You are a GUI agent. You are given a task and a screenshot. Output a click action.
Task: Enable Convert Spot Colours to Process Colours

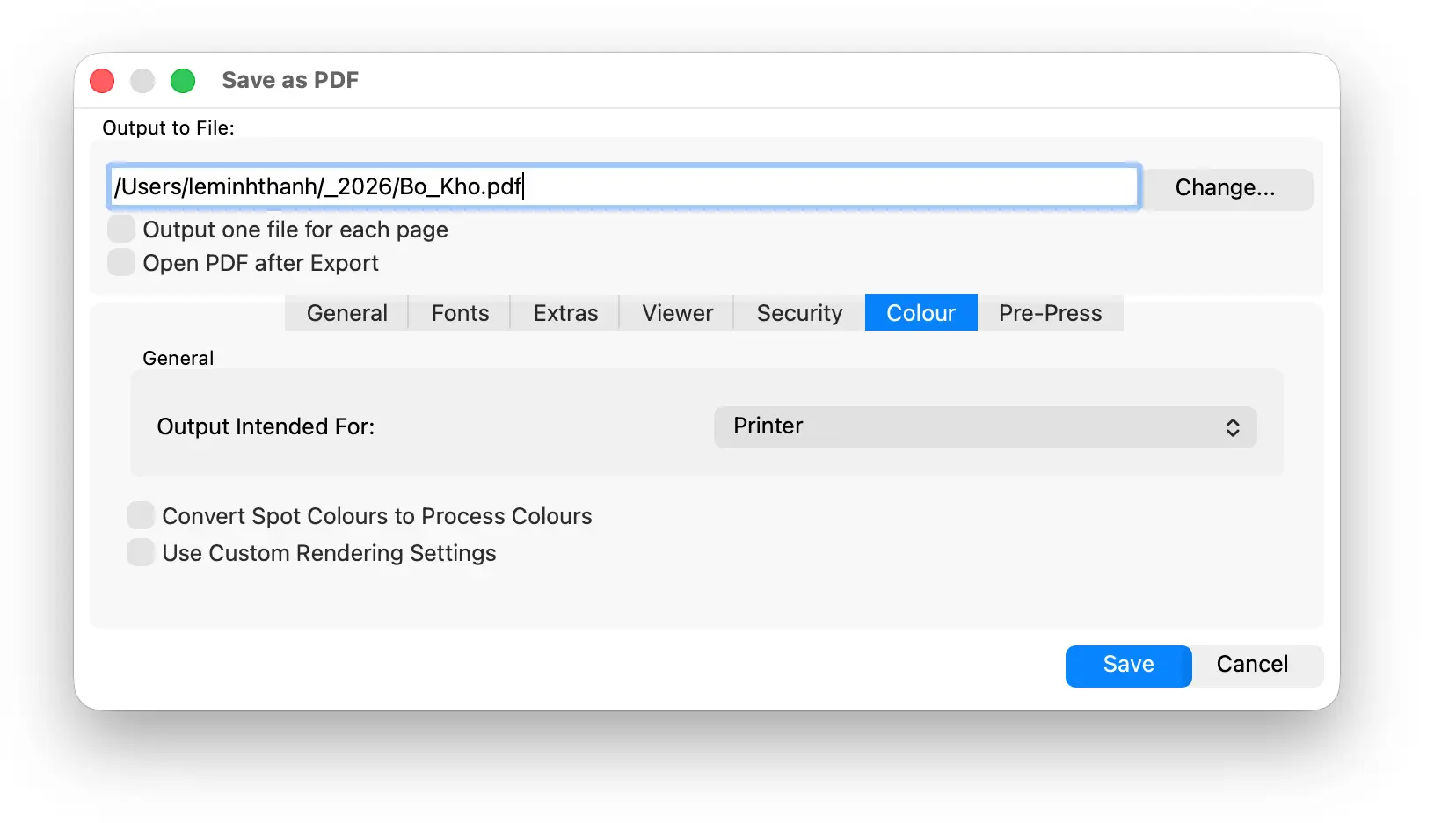tap(141, 515)
